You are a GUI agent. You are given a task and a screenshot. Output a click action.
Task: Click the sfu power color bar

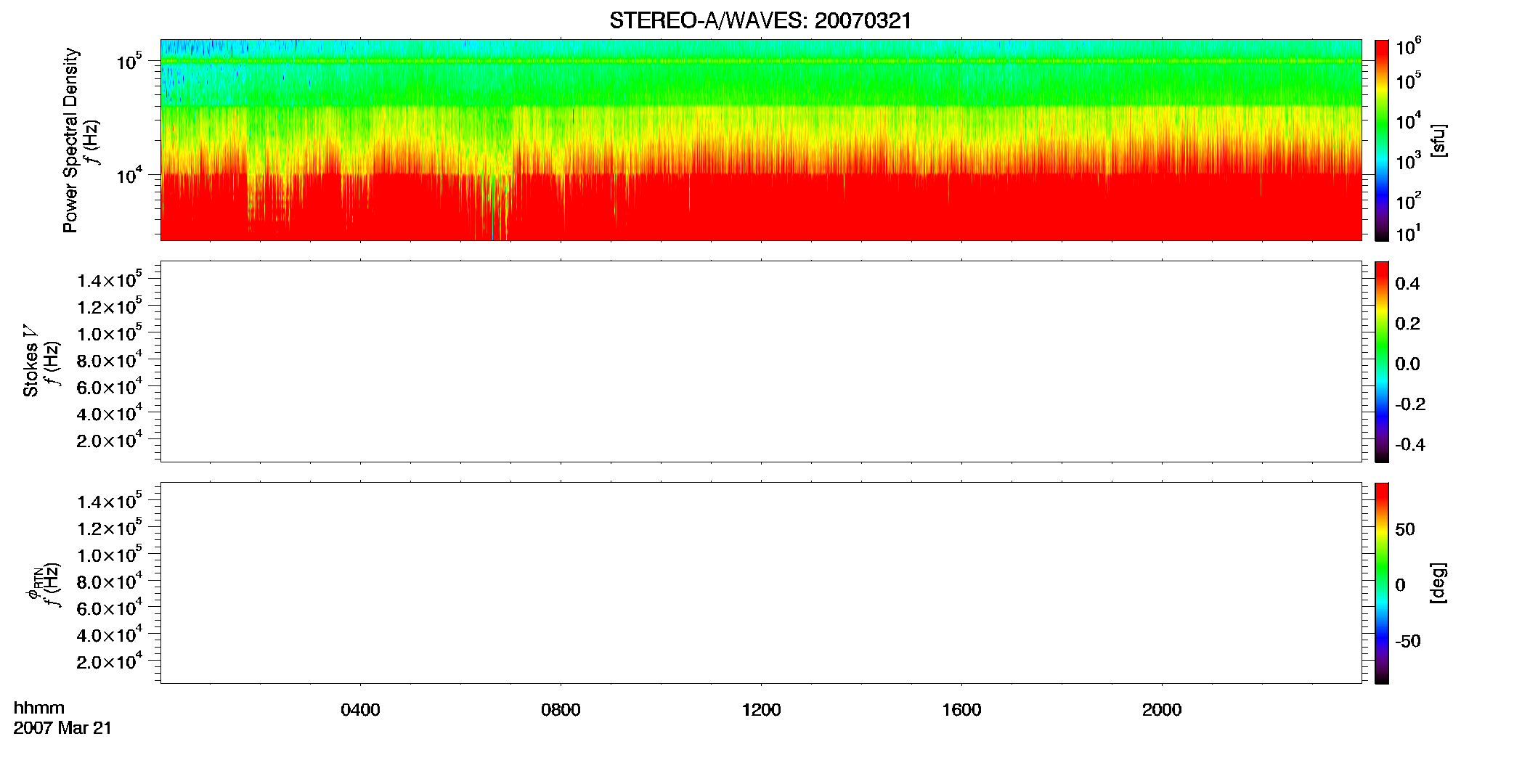[x=1382, y=139]
